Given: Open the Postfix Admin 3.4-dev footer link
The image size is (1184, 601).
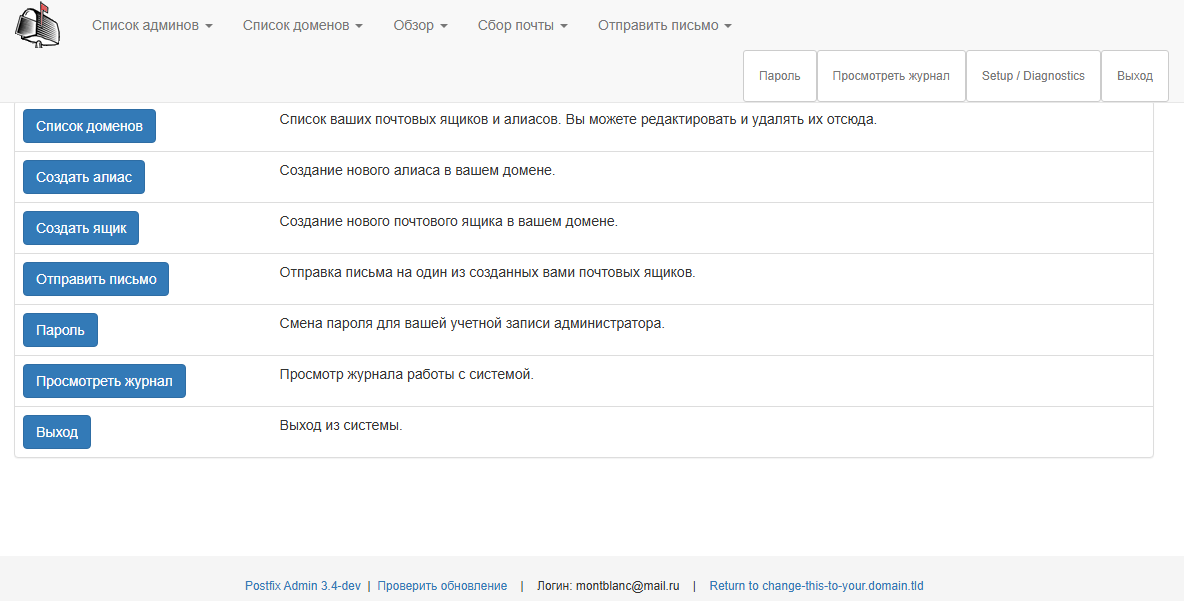Looking at the screenshot, I should click(x=302, y=586).
